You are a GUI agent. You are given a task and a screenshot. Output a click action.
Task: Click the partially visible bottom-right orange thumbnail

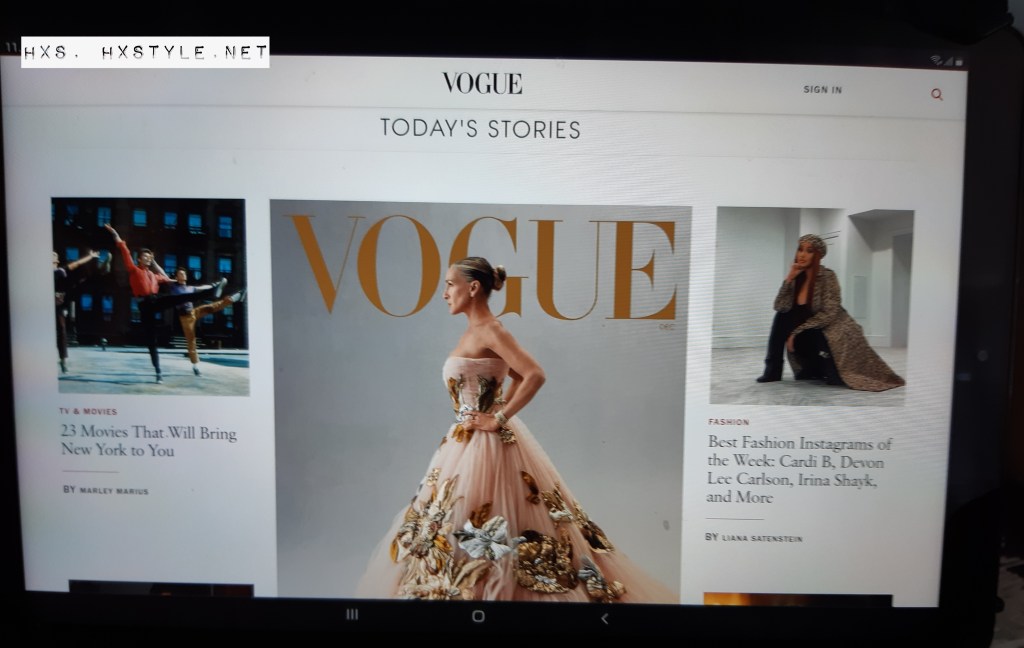tap(797, 599)
